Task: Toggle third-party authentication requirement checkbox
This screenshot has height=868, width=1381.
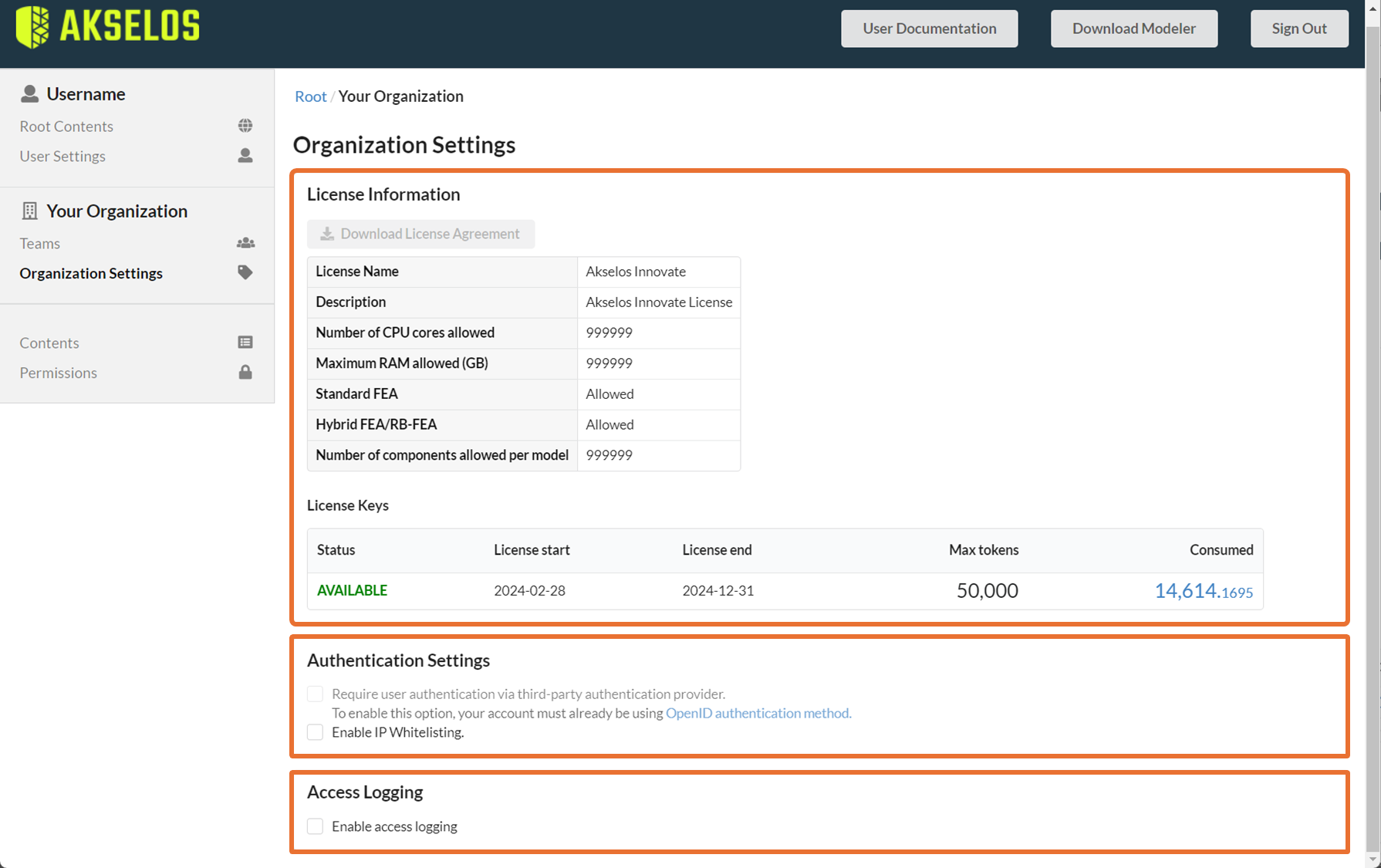Action: tap(315, 694)
